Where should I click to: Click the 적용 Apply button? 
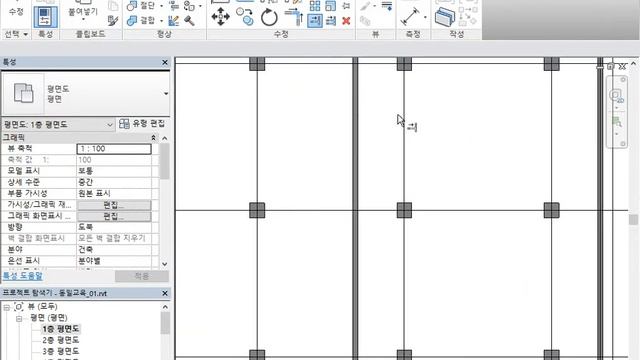(x=142, y=276)
